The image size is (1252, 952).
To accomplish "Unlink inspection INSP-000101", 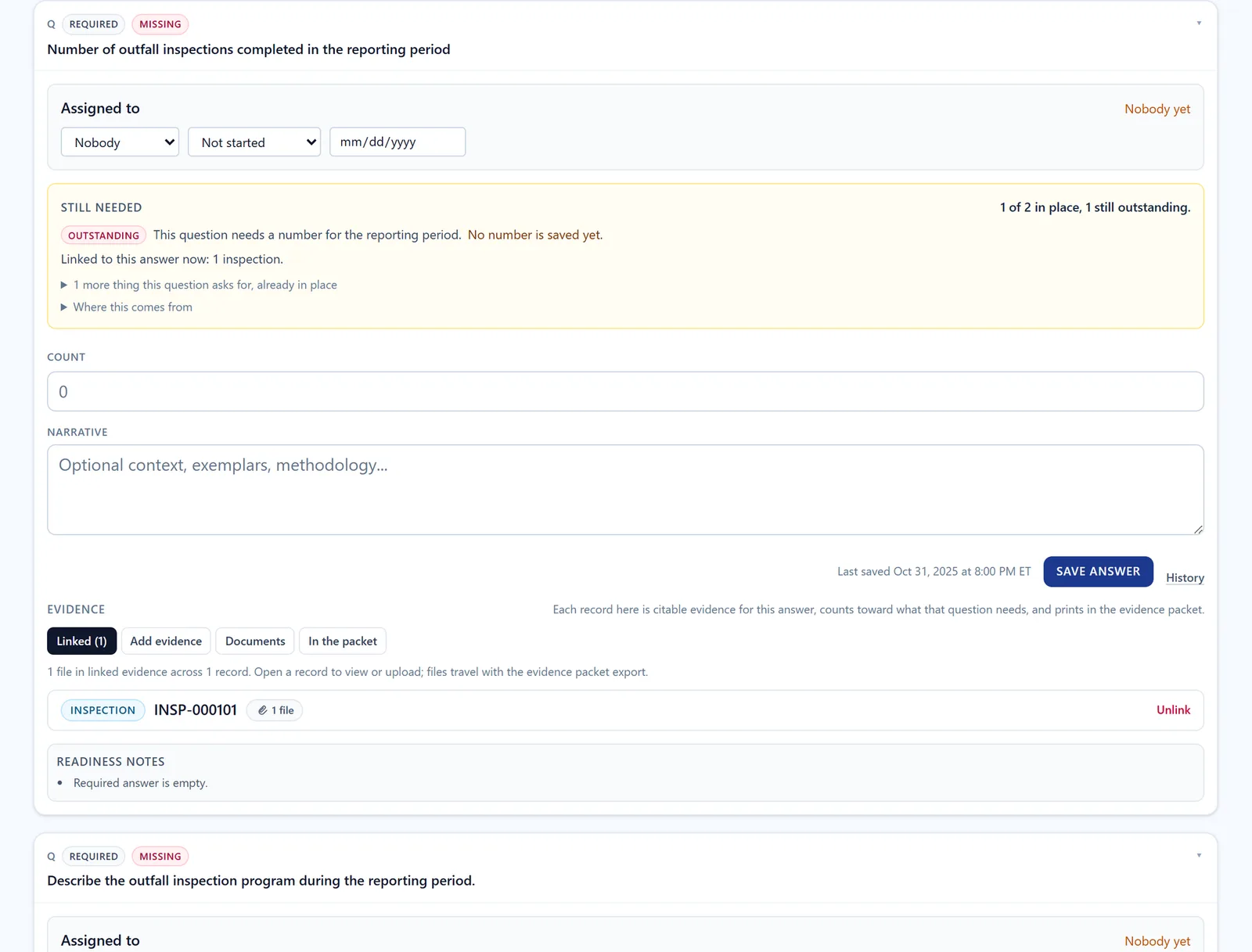I will click(x=1173, y=710).
